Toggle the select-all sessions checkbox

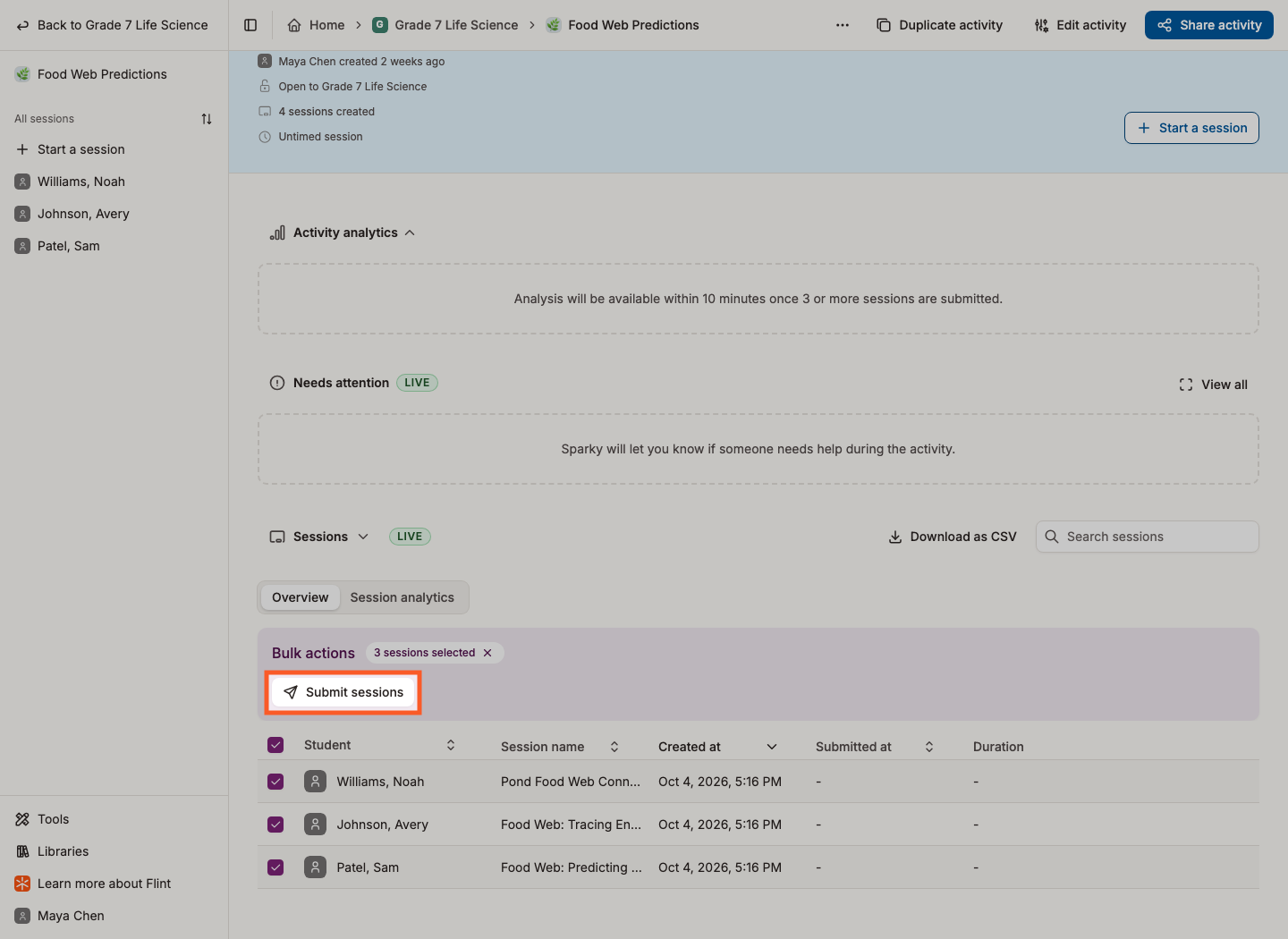pos(275,745)
